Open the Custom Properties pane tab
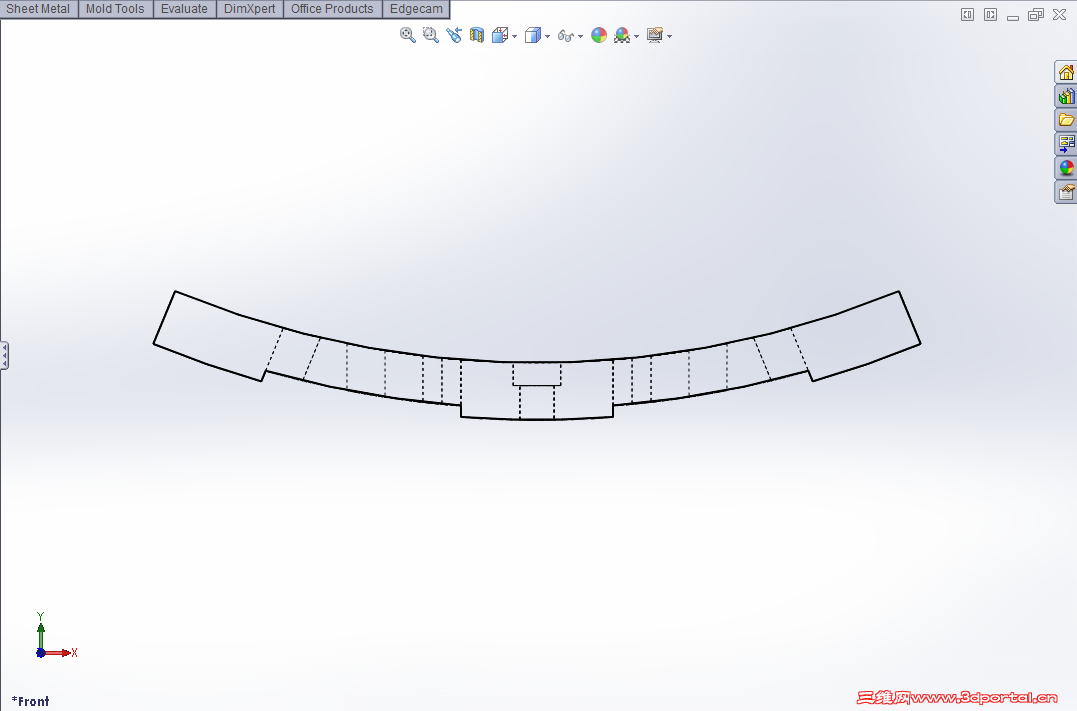This screenshot has height=711, width=1077. point(1066,192)
